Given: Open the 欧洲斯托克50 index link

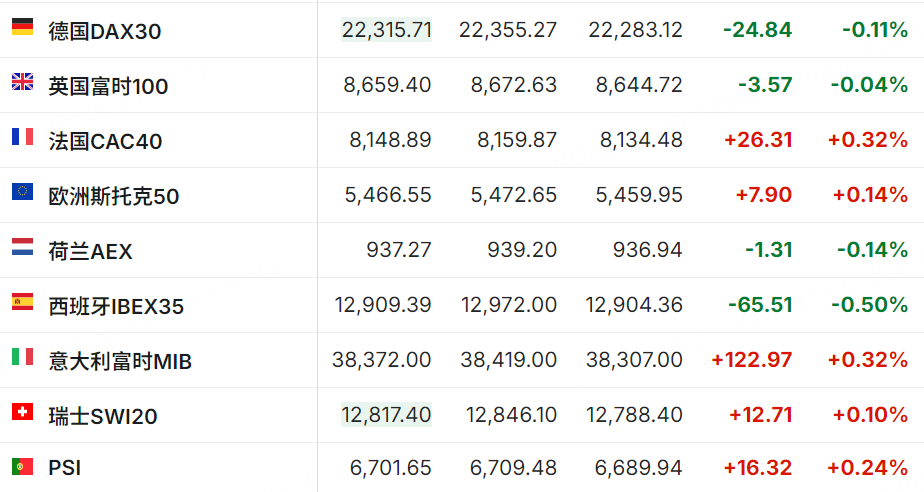Looking at the screenshot, I should coord(114,196).
